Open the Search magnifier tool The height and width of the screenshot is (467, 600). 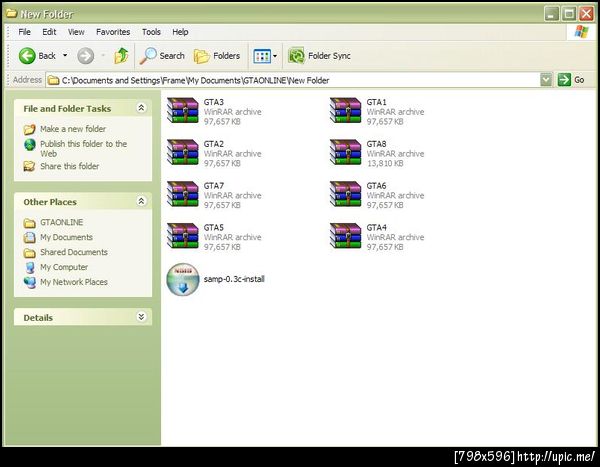pos(162,56)
